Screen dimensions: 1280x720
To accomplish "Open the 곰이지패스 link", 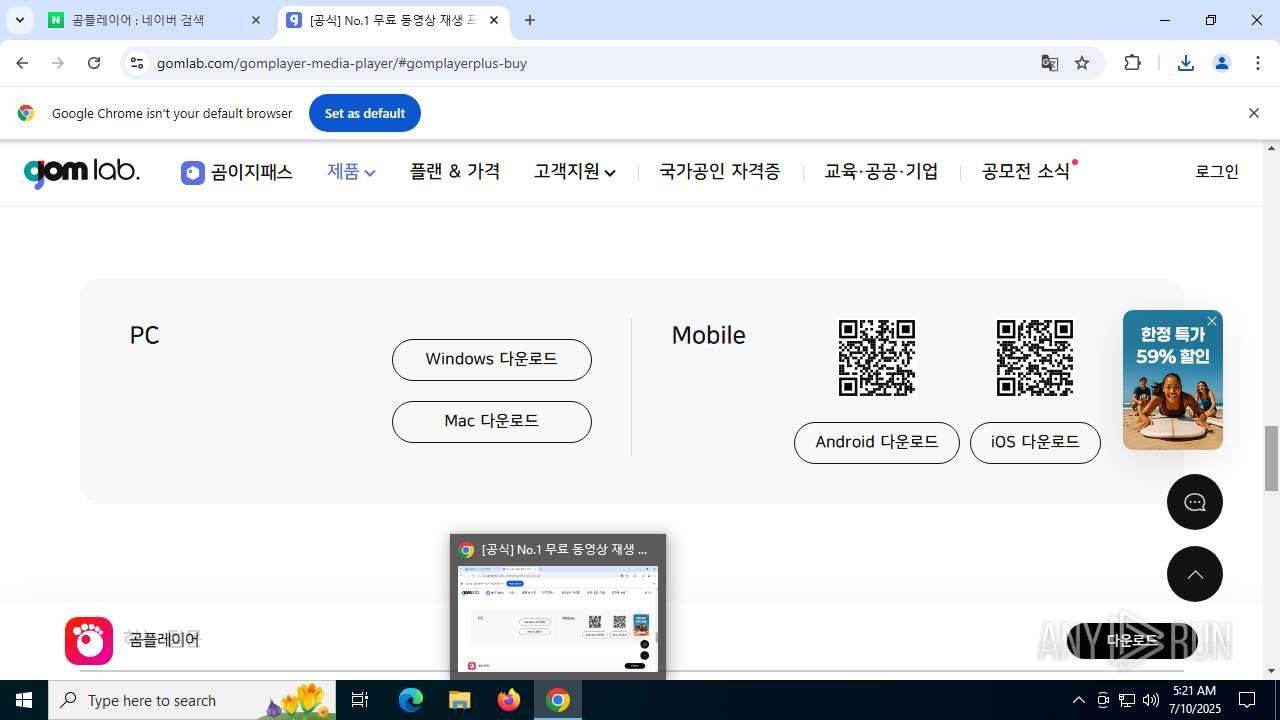I will [237, 172].
